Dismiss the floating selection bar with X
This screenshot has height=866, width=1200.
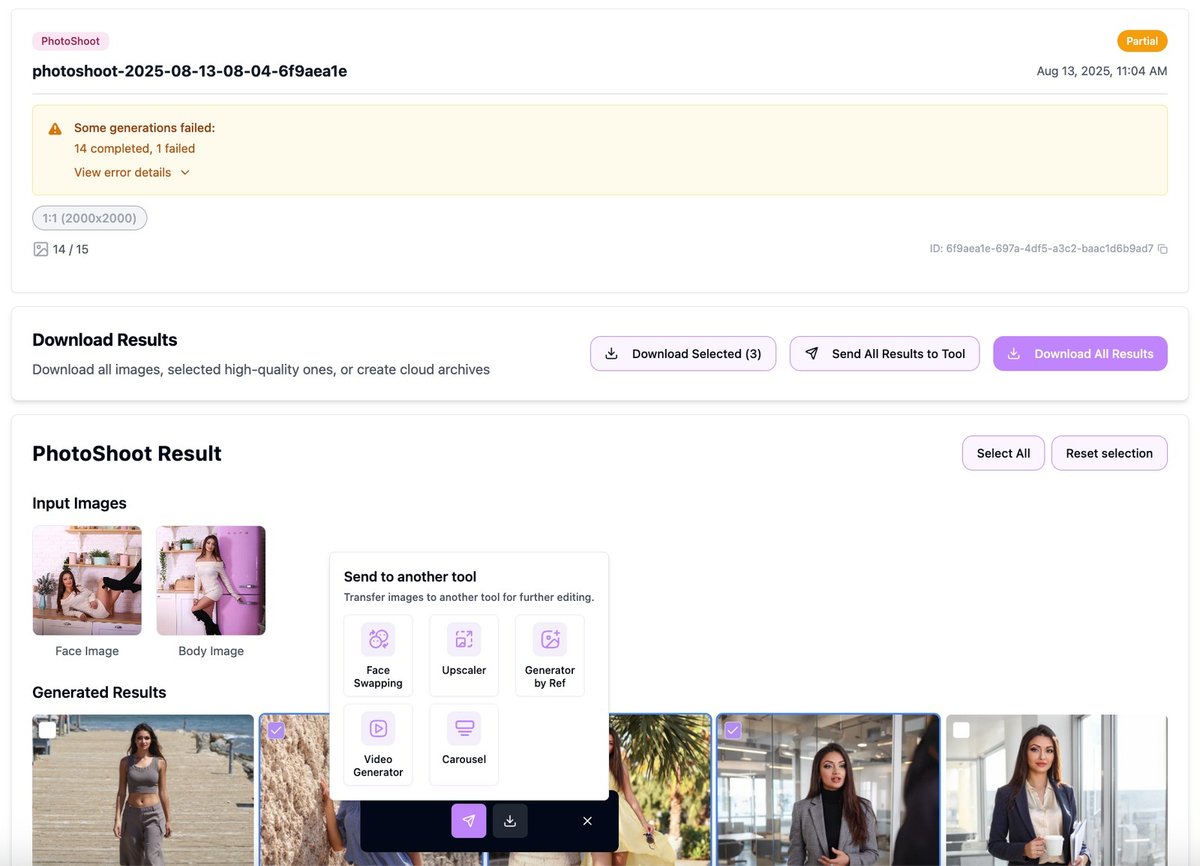587,821
